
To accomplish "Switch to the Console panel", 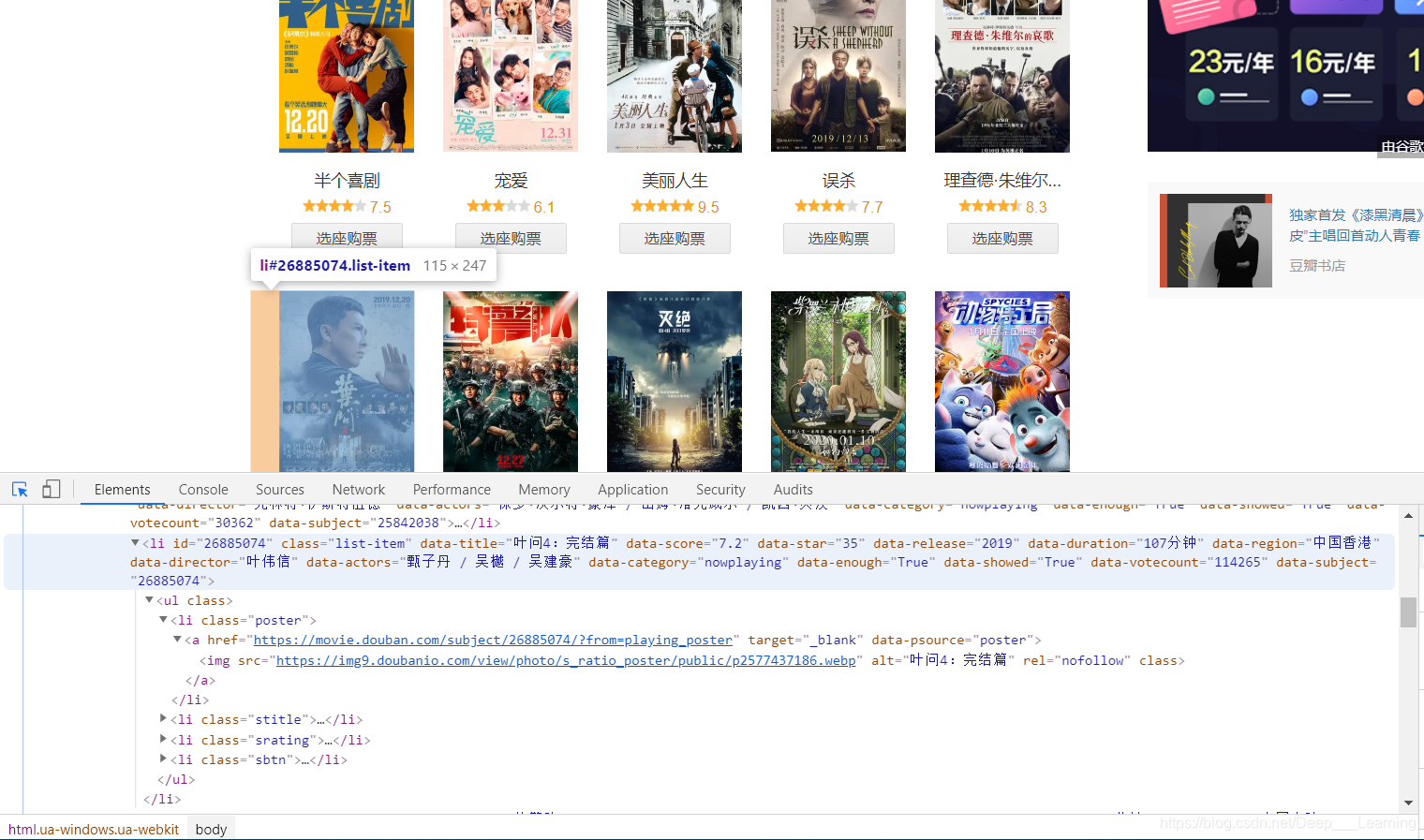I will click(x=202, y=488).
